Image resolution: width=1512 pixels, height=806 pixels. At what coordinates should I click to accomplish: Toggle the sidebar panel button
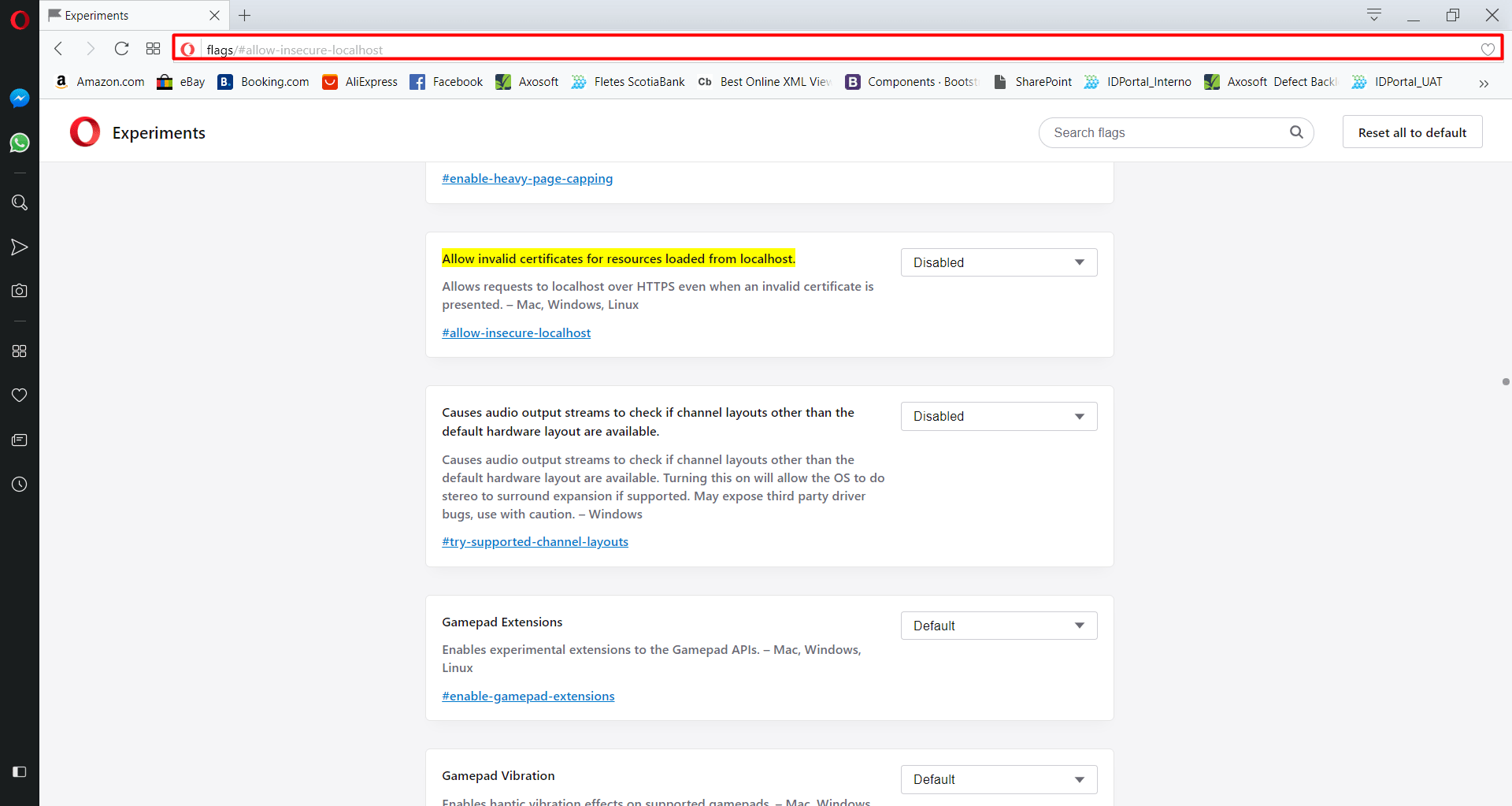(20, 771)
